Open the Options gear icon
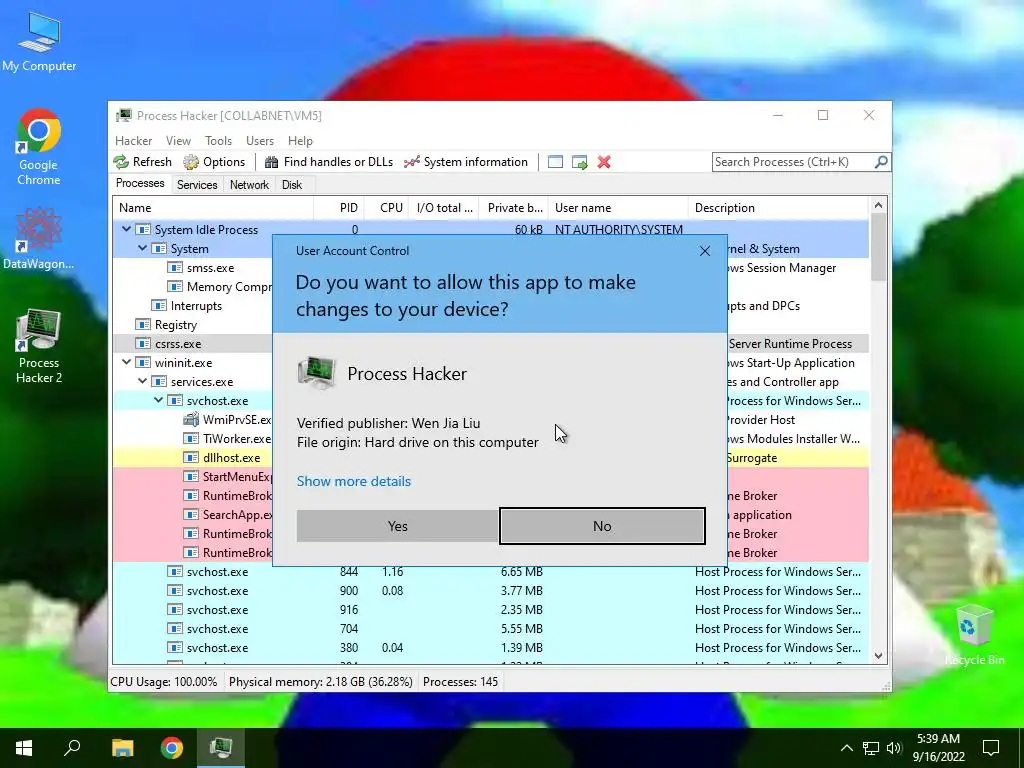The height and width of the screenshot is (768, 1024). [191, 162]
